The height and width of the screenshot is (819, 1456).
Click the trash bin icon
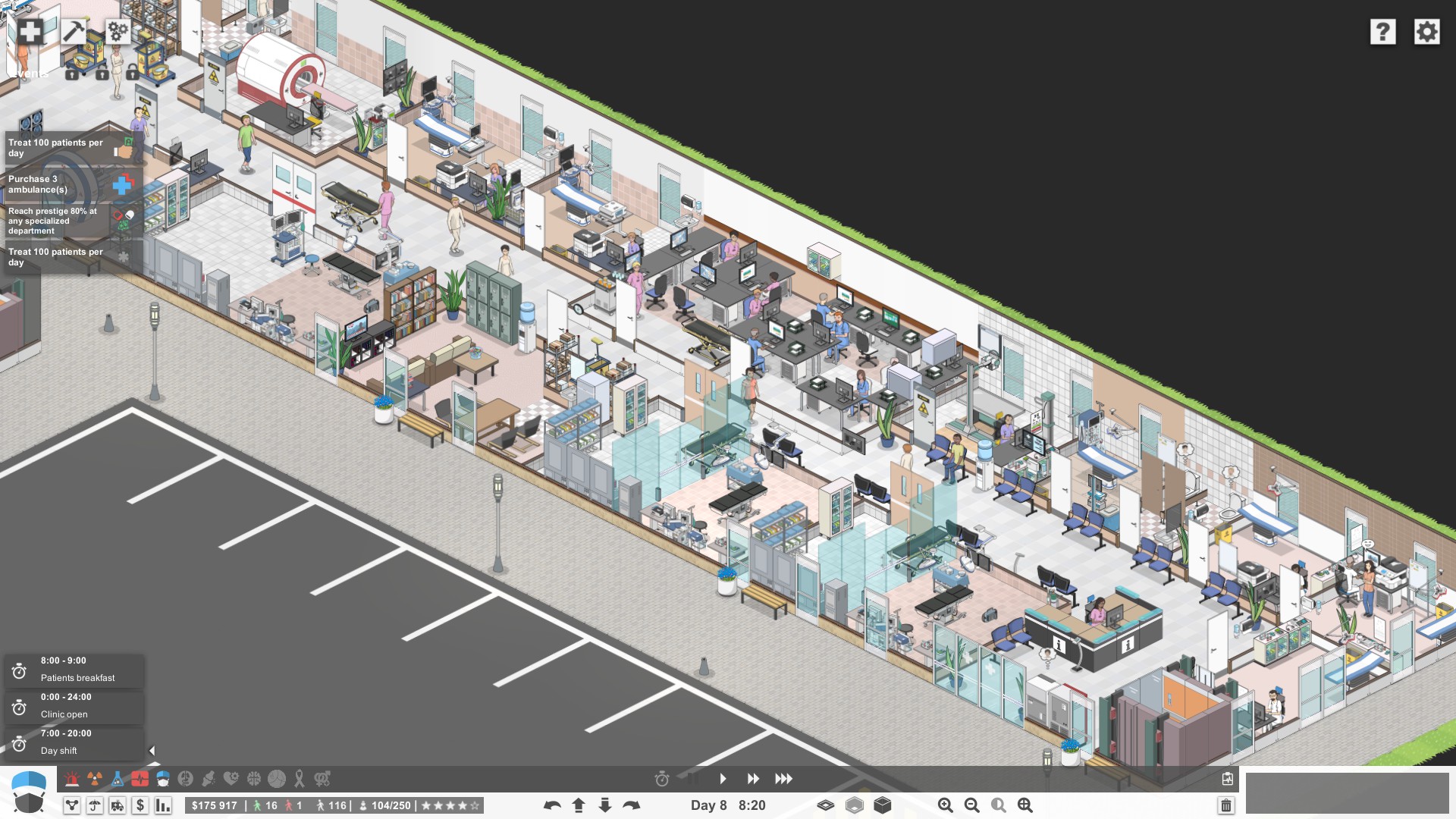point(1226,805)
